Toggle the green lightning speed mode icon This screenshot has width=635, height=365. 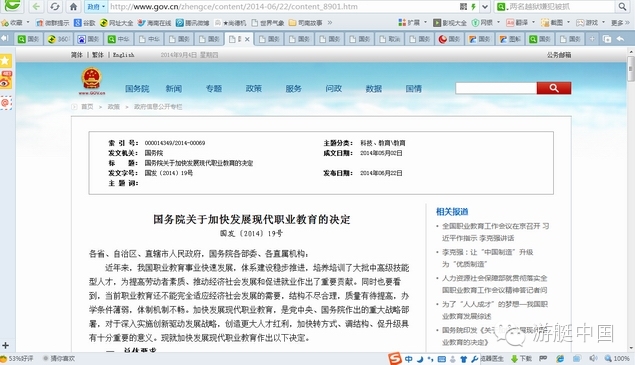click(473, 6)
